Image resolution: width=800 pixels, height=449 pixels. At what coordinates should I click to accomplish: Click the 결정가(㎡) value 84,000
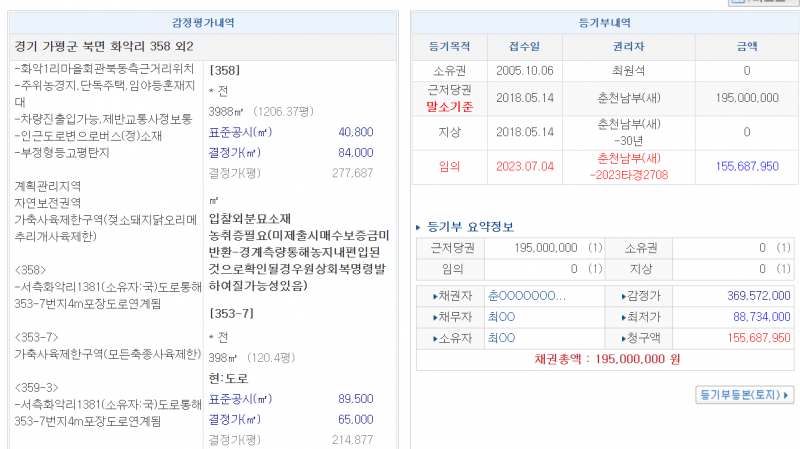coord(356,153)
